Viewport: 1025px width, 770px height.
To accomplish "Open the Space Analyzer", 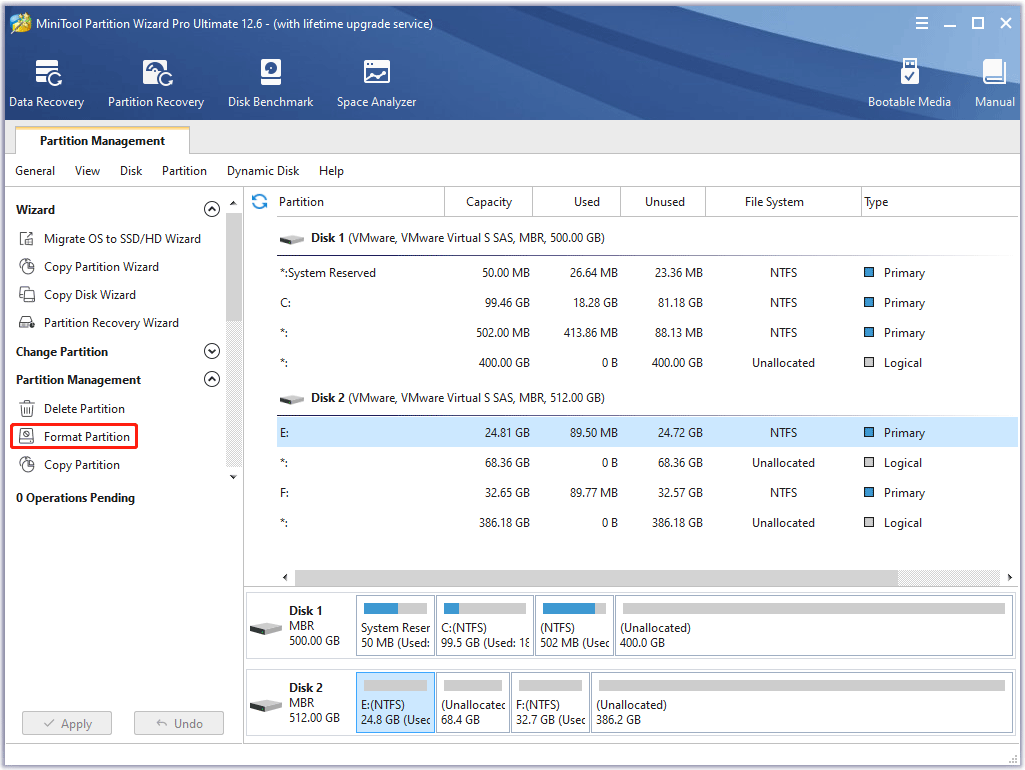I will 376,83.
